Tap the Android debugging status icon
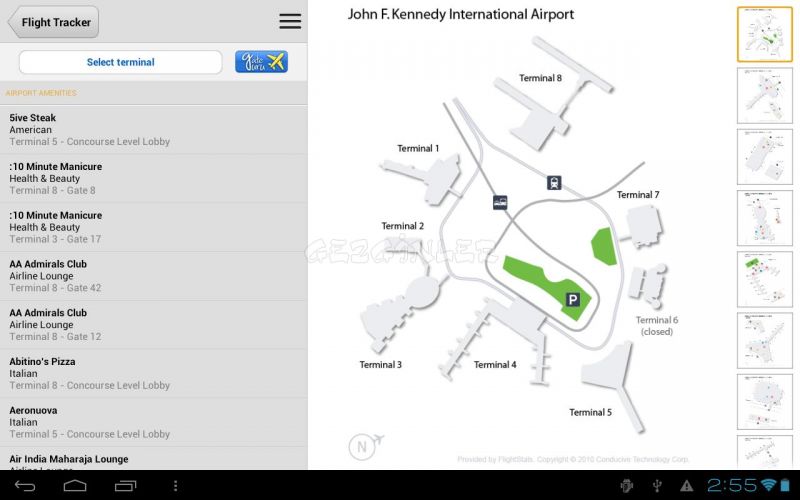 click(x=627, y=486)
